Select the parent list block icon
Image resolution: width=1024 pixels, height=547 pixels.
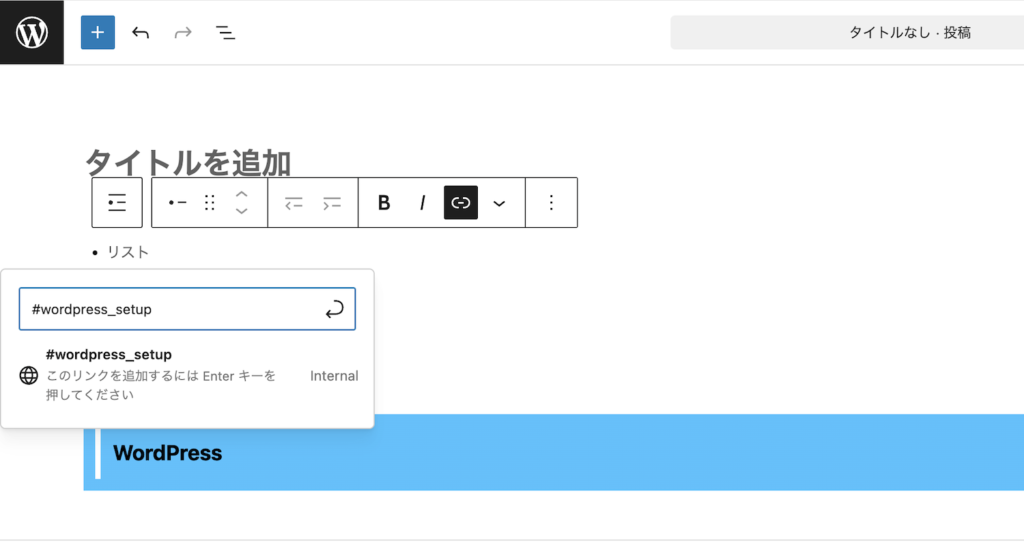(x=117, y=202)
